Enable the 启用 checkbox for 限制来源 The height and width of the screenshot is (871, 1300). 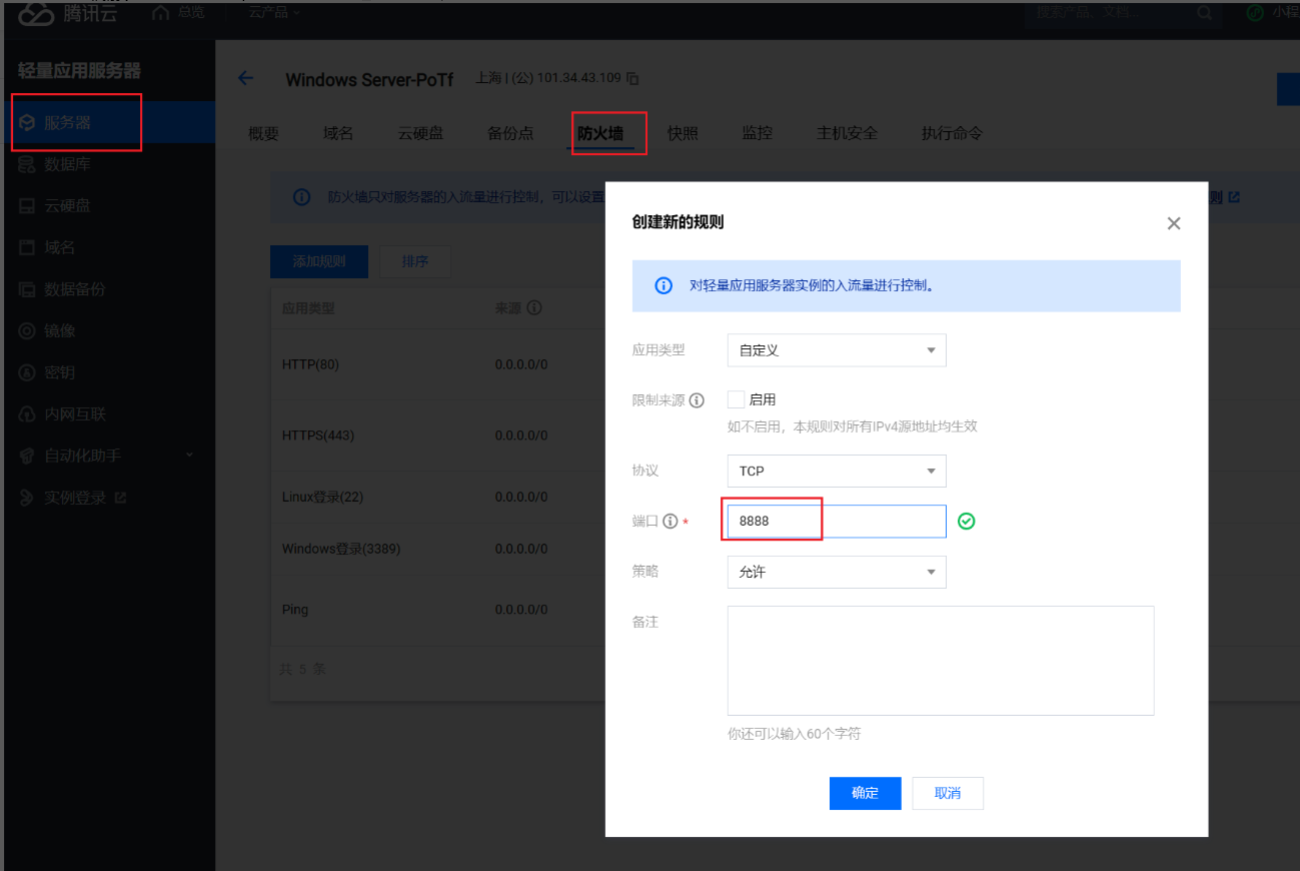point(736,399)
